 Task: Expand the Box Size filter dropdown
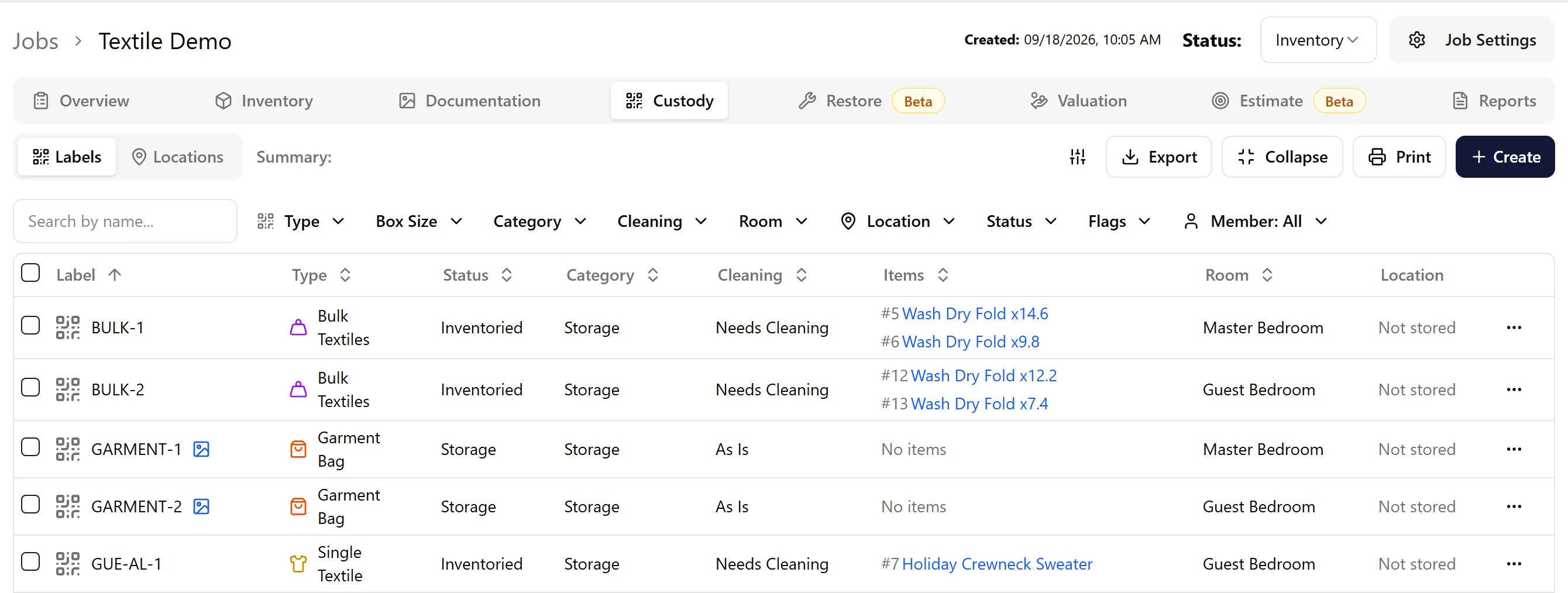419,222
